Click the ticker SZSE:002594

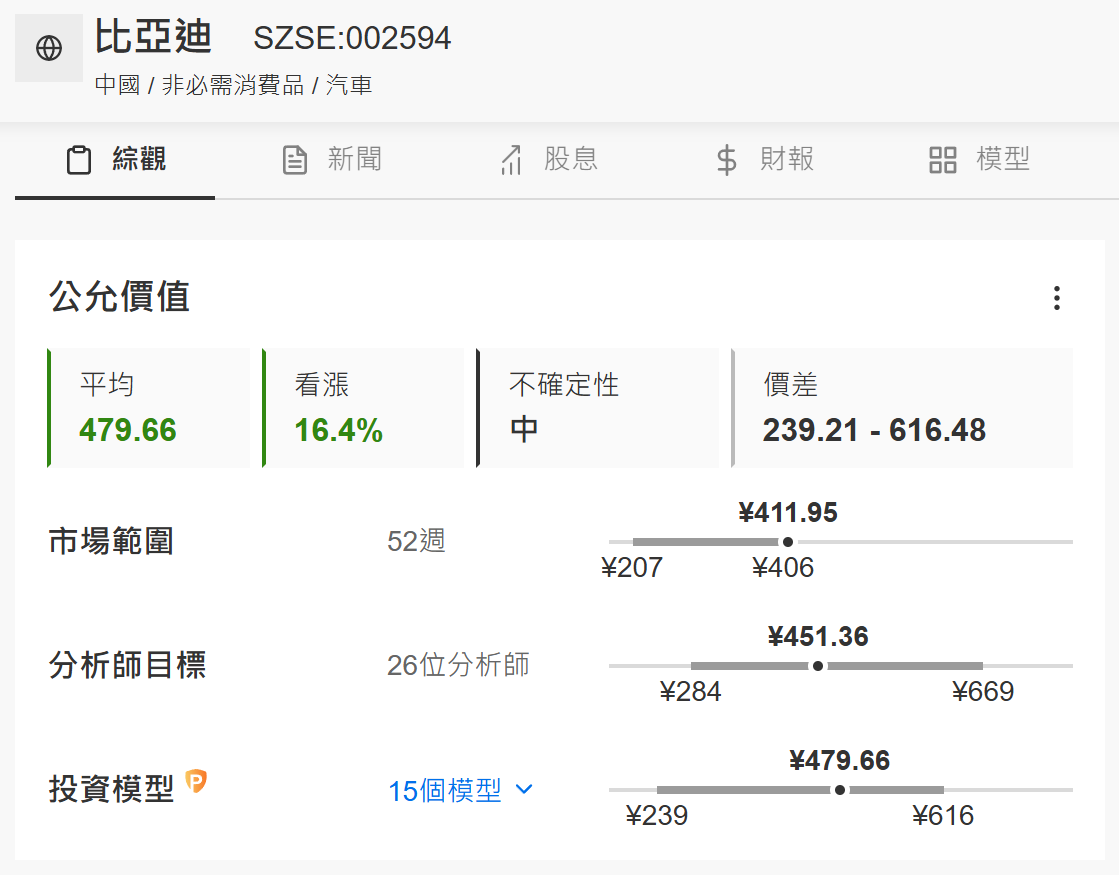pyautogui.click(x=353, y=39)
